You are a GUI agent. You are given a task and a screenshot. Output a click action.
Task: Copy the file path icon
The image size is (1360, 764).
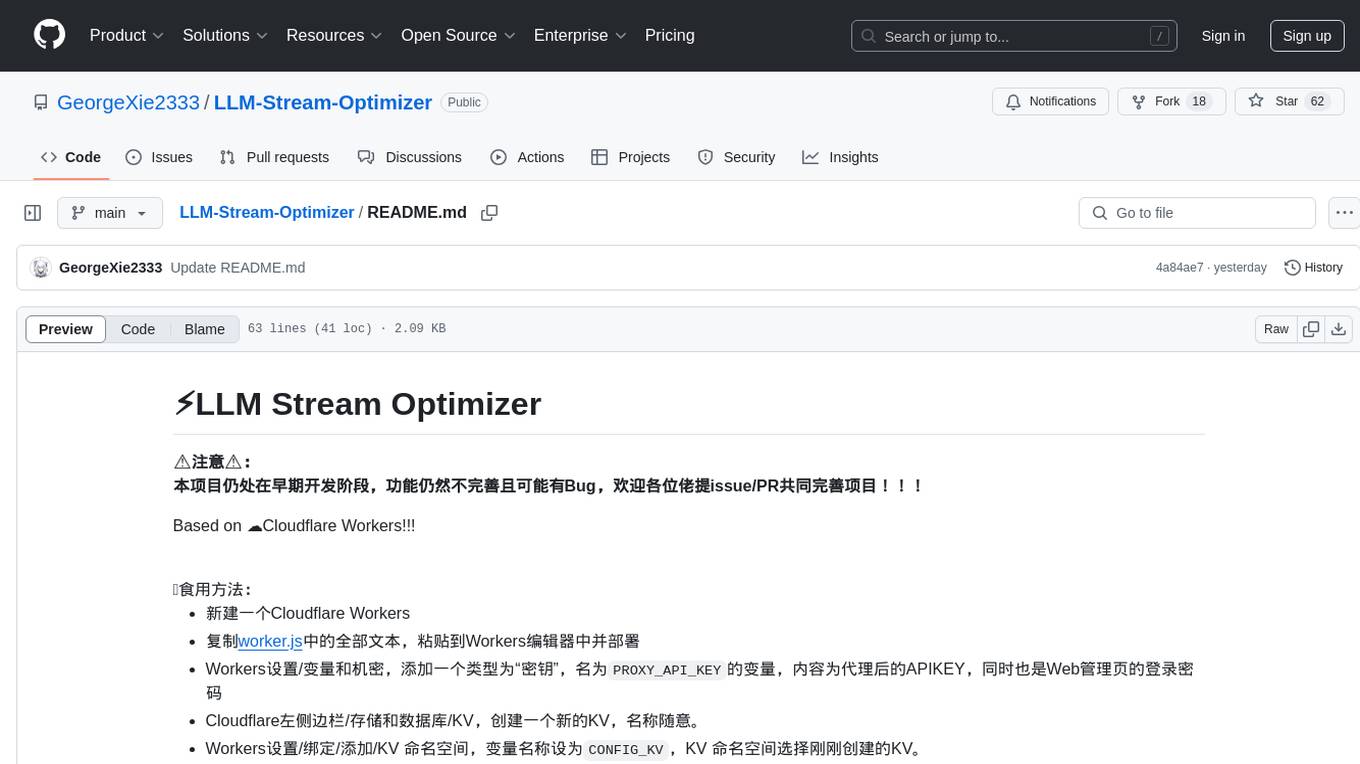click(x=489, y=213)
